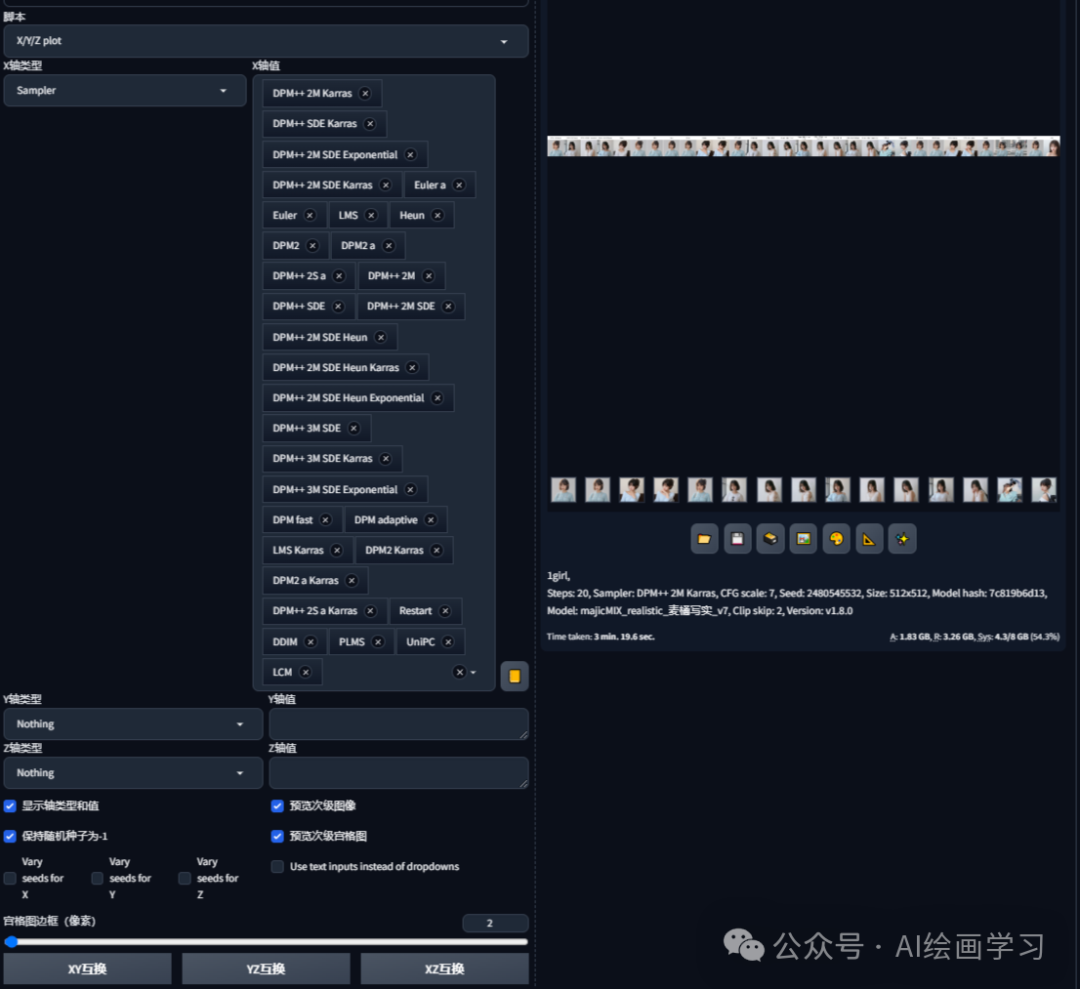Send the image to extras via the ruler icon
The image size is (1080, 989).
click(869, 538)
